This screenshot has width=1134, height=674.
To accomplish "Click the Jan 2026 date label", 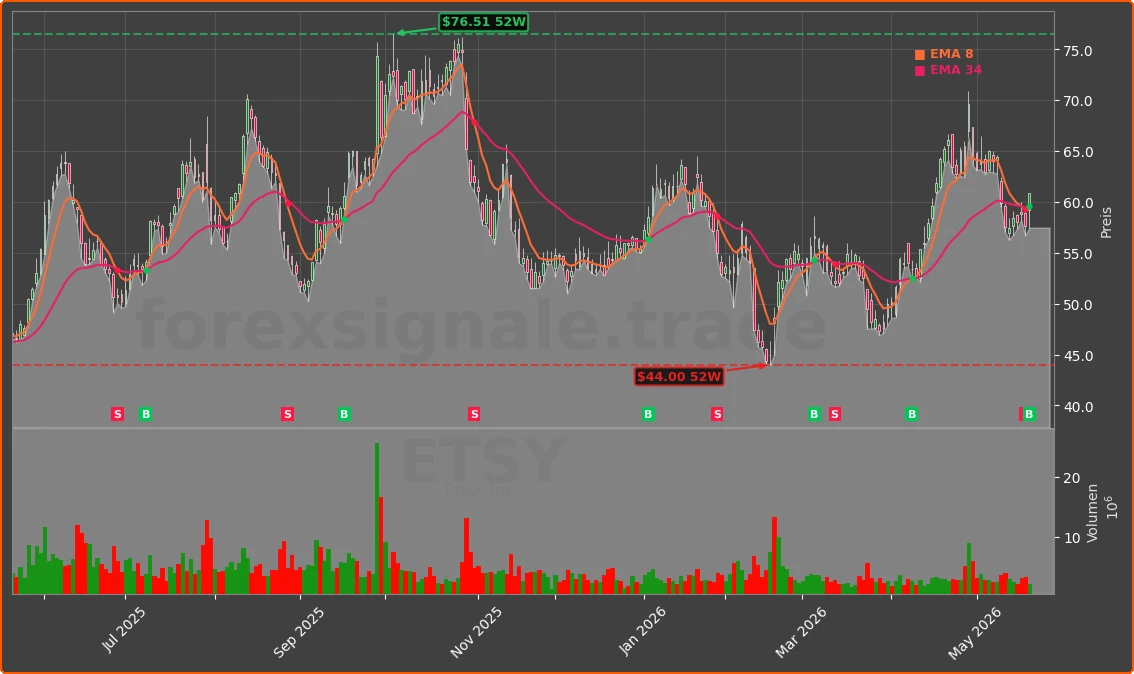I will 642,631.
